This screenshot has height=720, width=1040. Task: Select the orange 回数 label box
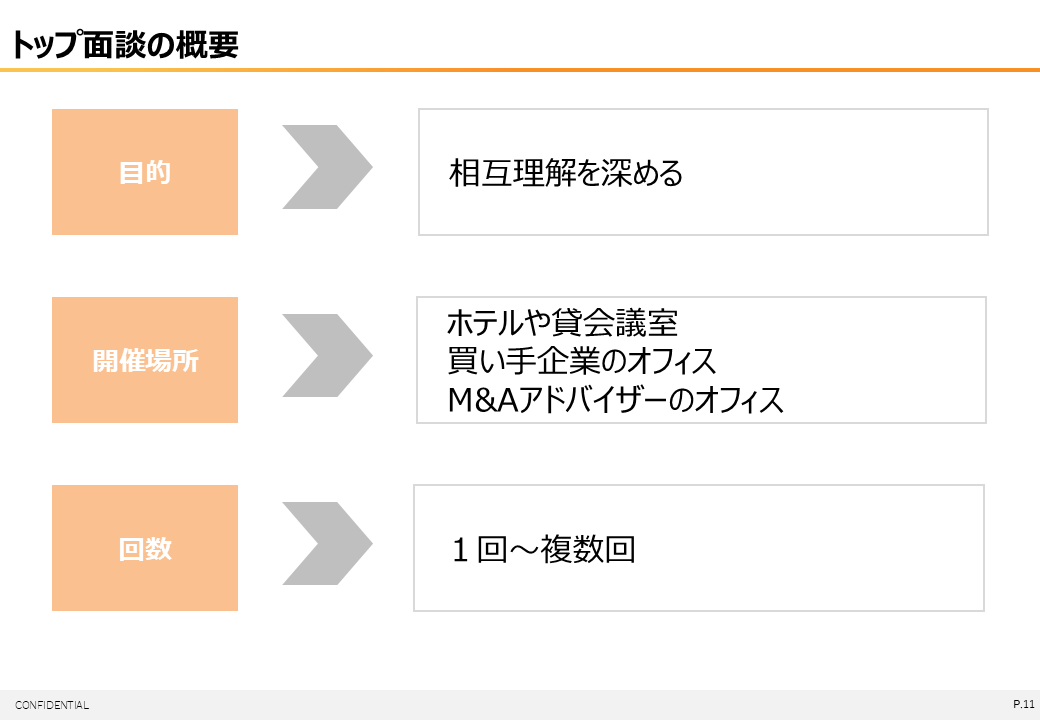(x=145, y=548)
